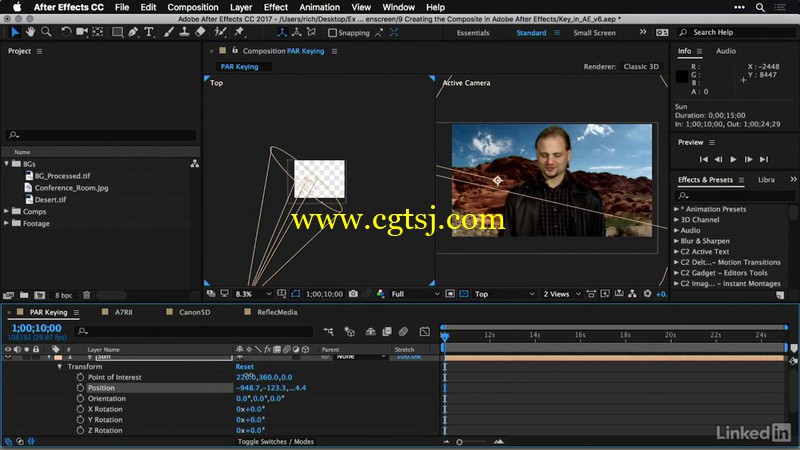Select the Hand tool
The image size is (800, 450).
31,32
